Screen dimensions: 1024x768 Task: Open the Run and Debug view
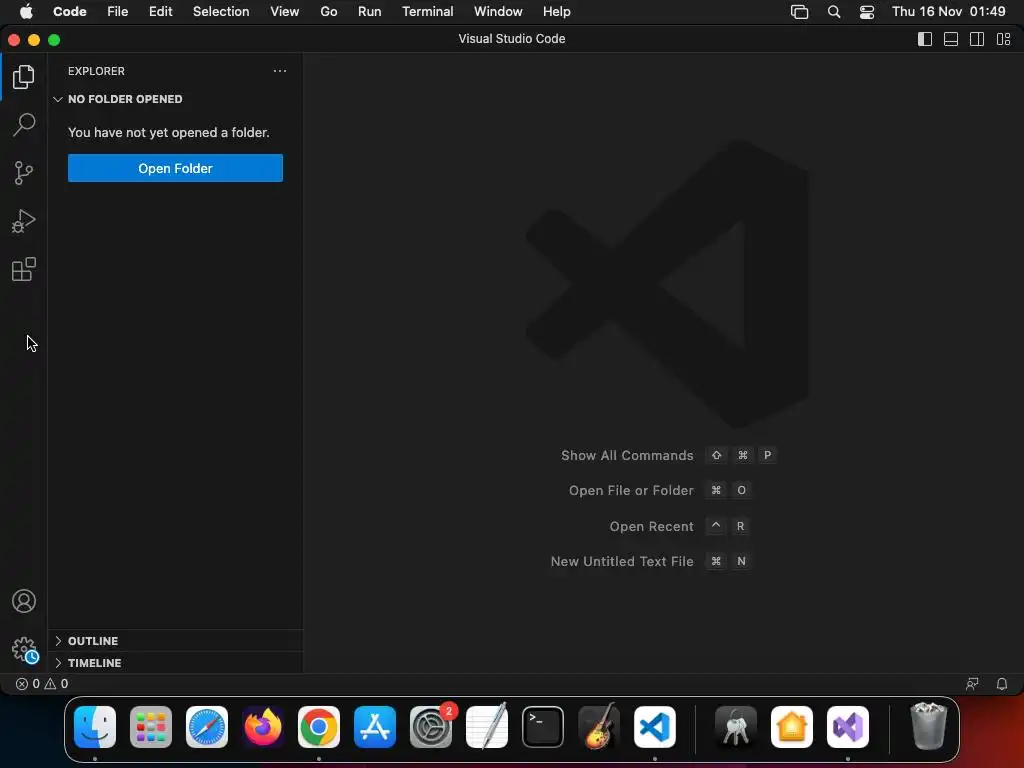point(24,221)
